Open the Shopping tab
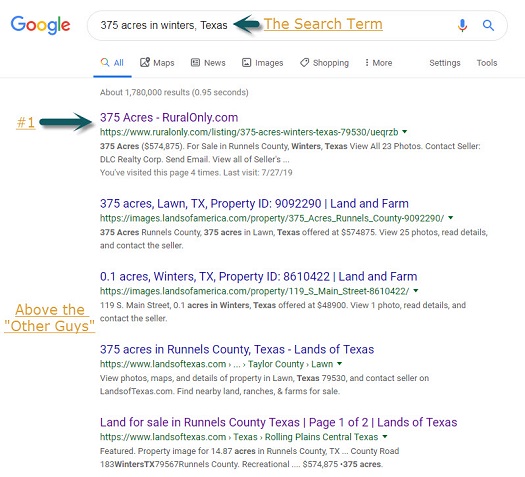 [x=324, y=63]
